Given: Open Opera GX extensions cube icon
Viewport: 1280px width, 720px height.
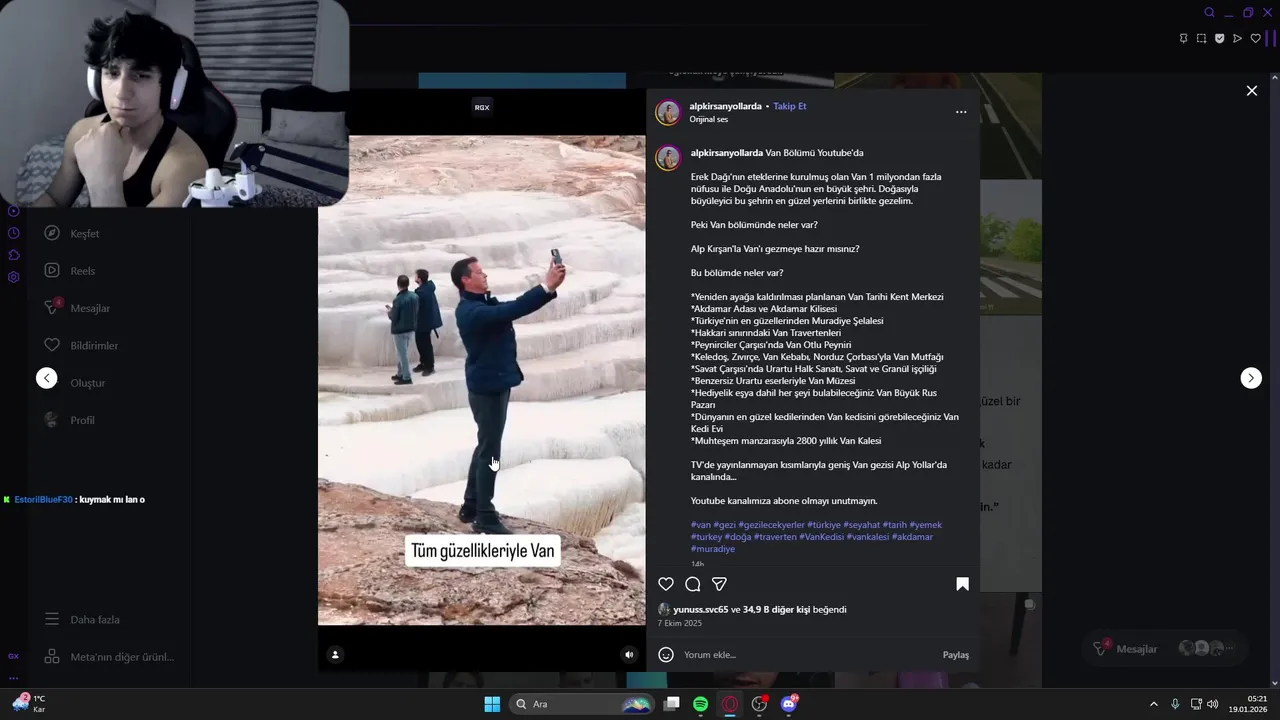Looking at the screenshot, I should (13, 255).
